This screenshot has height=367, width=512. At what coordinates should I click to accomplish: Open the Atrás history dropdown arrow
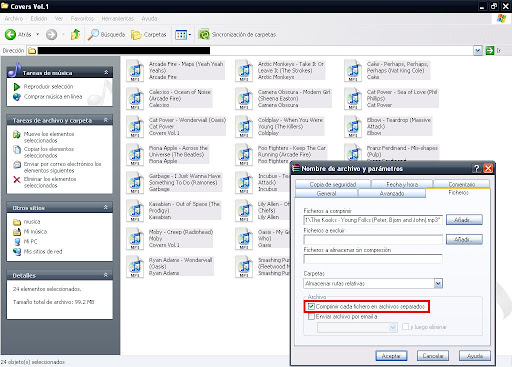pos(38,34)
